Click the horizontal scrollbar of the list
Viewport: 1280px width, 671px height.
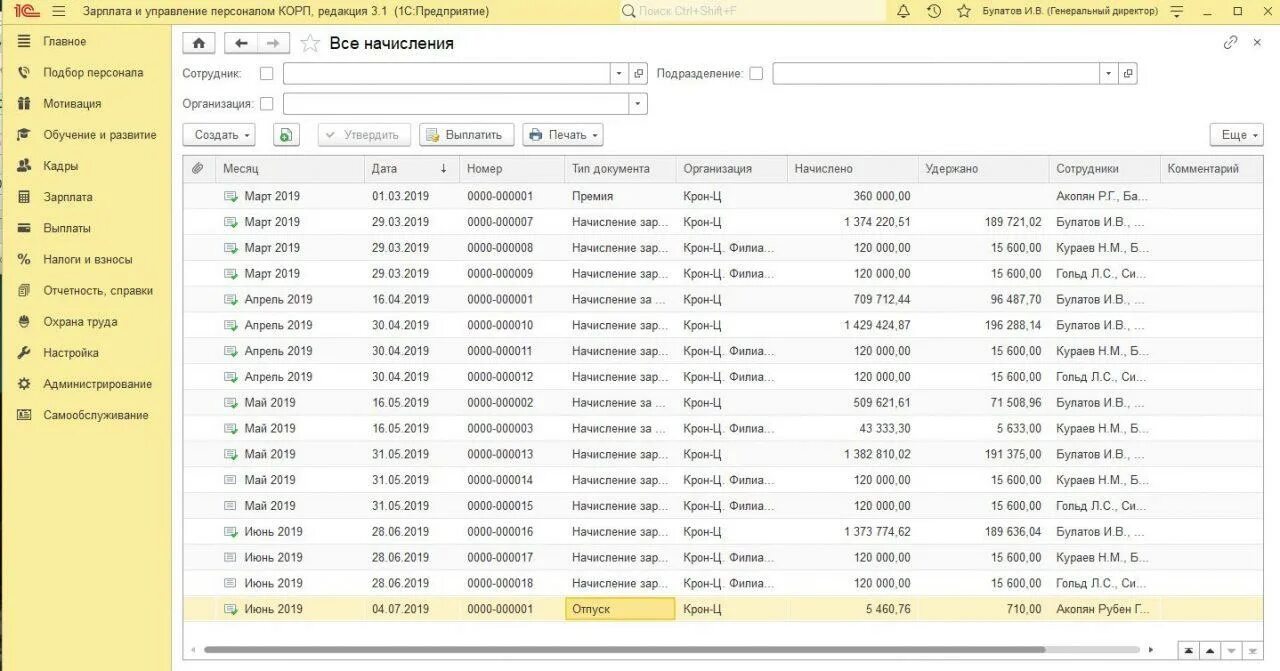(625, 649)
